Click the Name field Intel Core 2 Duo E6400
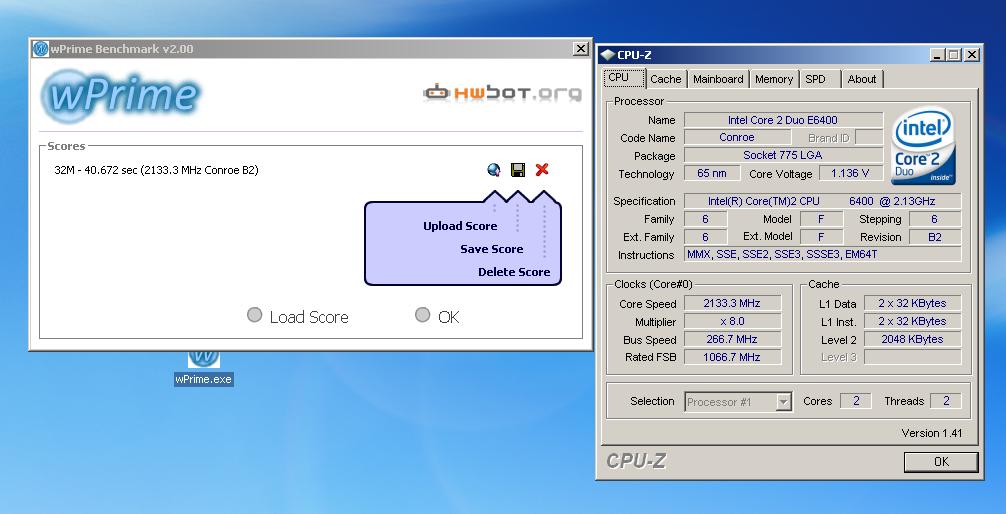 (x=783, y=120)
